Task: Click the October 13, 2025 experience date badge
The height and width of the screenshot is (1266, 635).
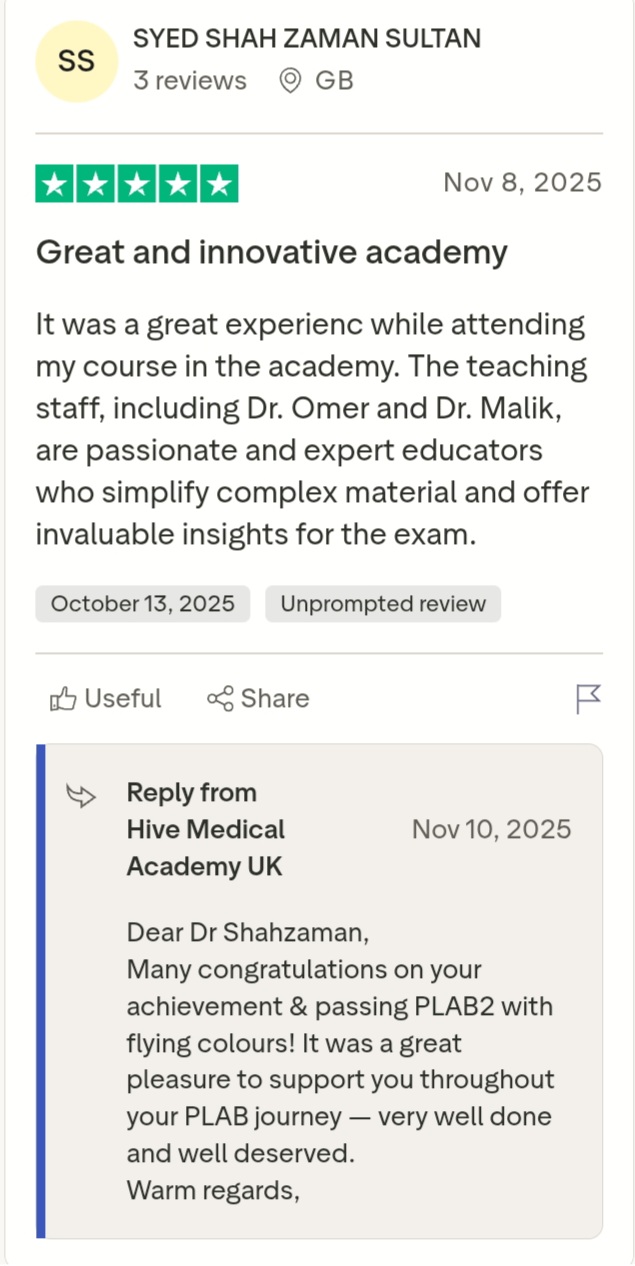Action: pos(143,604)
